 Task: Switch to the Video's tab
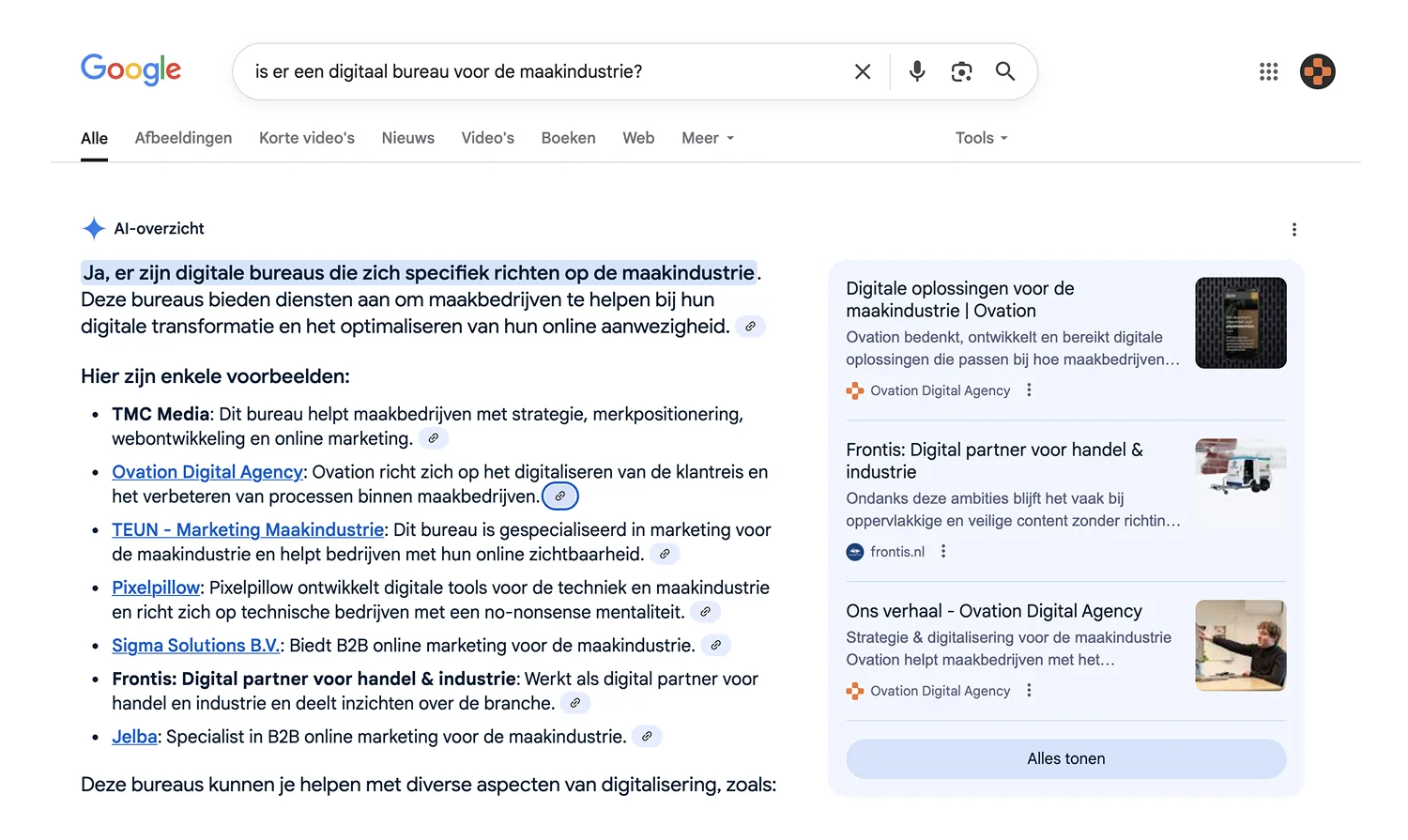(488, 138)
